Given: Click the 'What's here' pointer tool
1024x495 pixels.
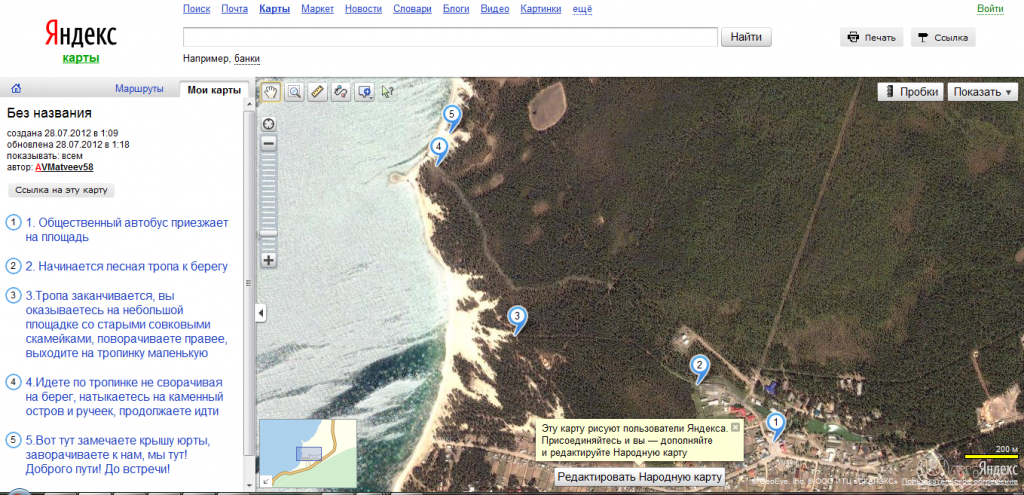Looking at the screenshot, I should pos(388,91).
